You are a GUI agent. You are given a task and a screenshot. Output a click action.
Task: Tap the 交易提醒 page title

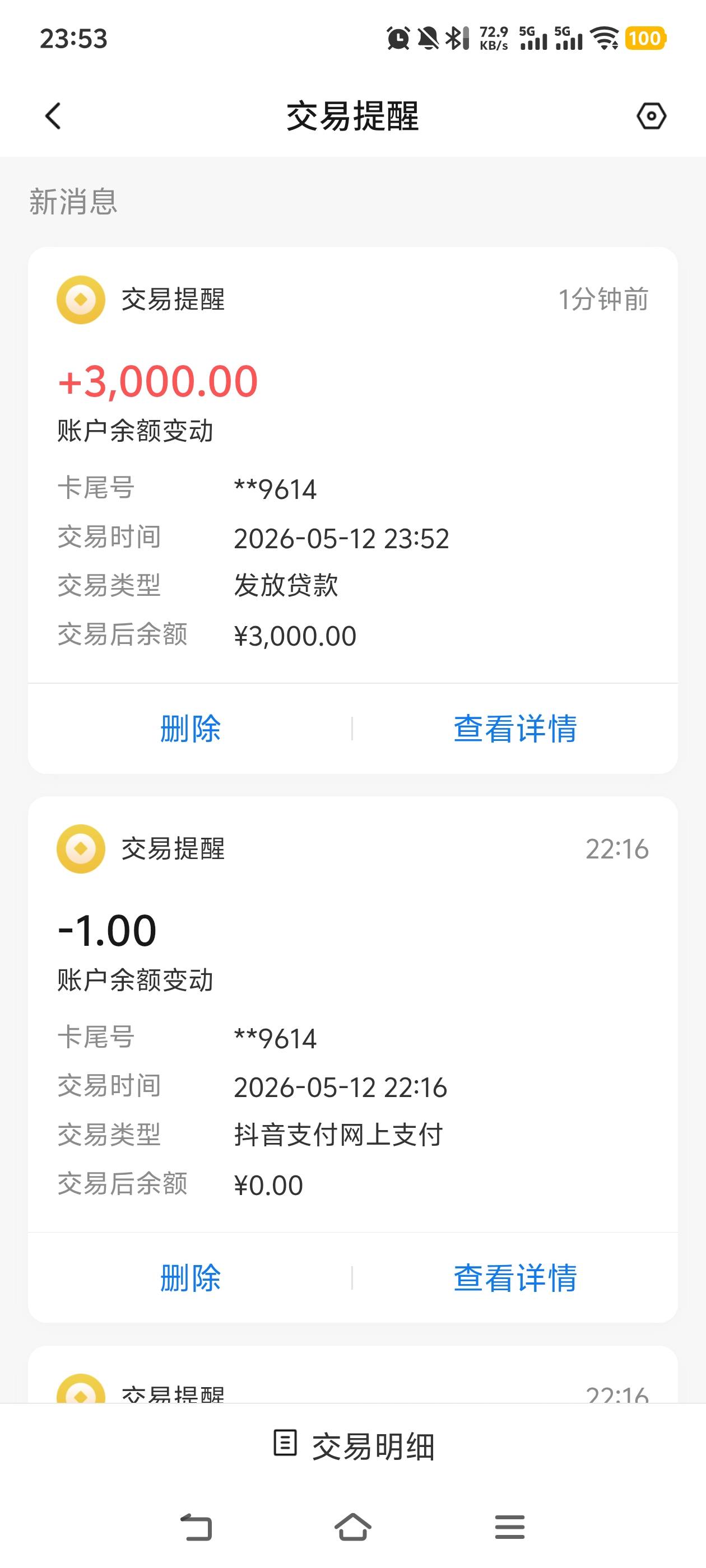[x=352, y=116]
